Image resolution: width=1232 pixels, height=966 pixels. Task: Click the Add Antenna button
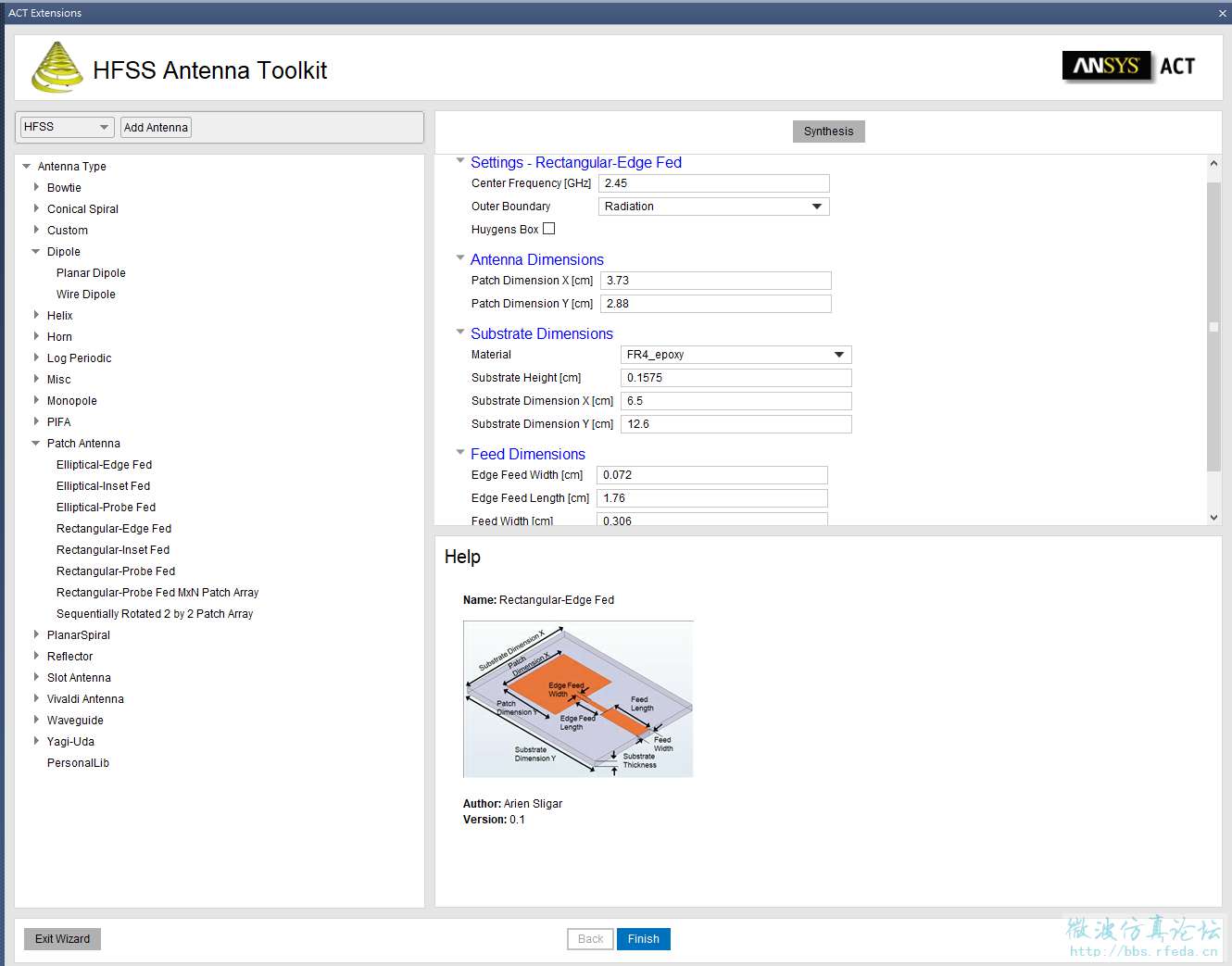pos(156,127)
